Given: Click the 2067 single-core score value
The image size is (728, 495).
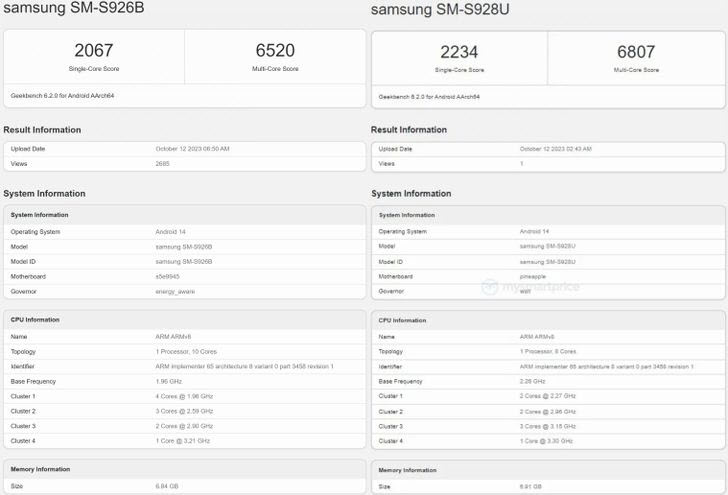Looking at the screenshot, I should point(94,50).
